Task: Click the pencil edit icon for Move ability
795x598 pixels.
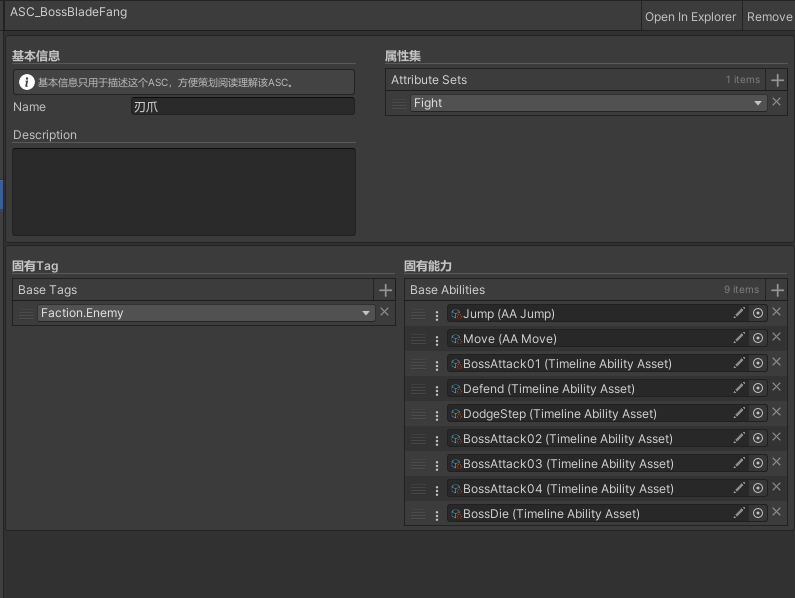Action: pos(739,338)
